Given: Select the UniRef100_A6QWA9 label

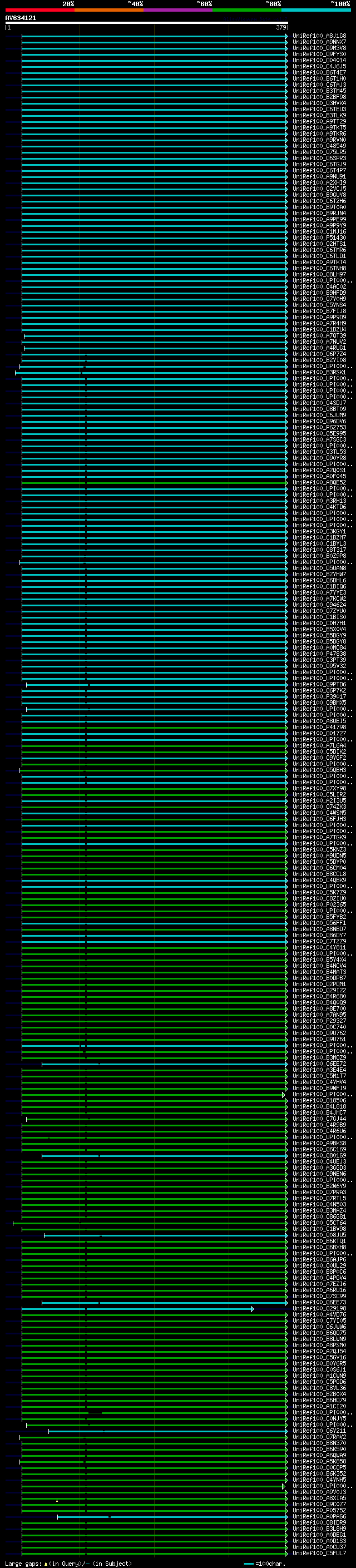Looking at the screenshot, I should (x=319, y=1455).
